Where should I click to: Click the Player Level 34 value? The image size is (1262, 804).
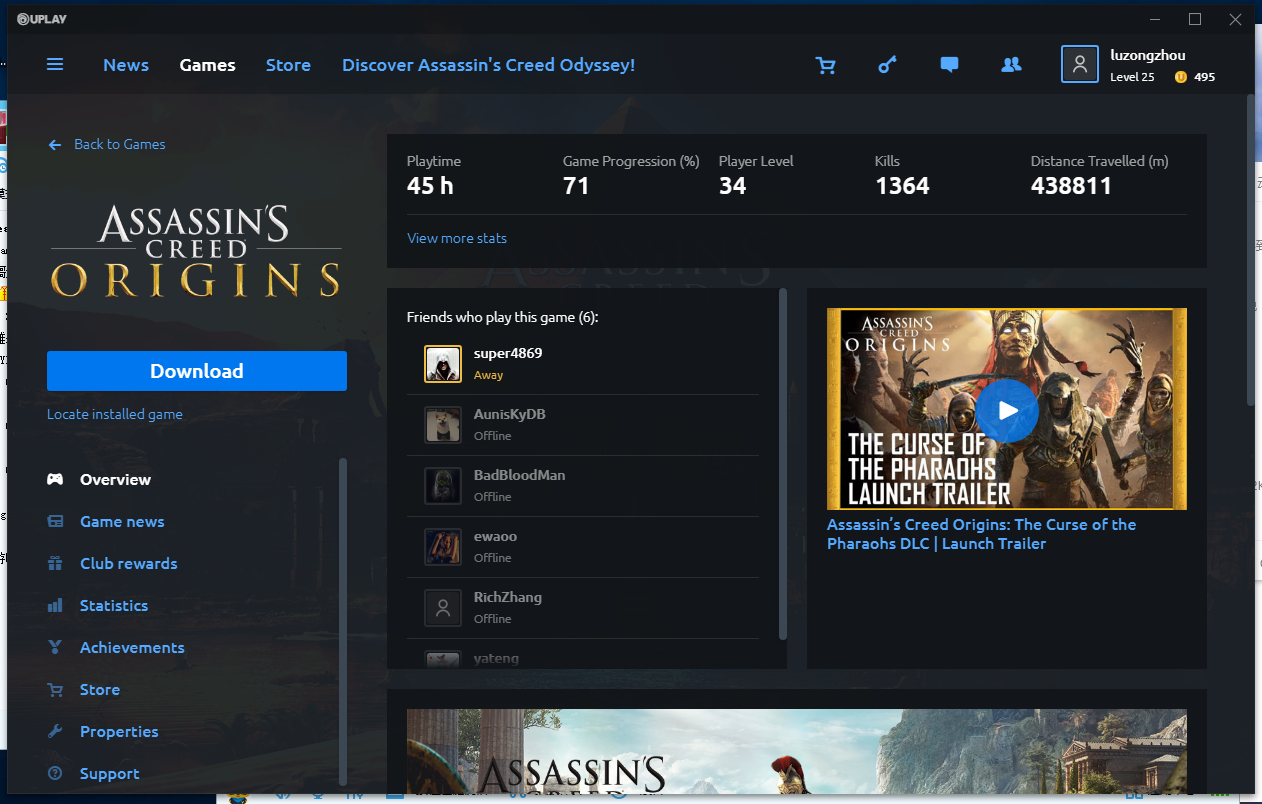[x=733, y=186]
